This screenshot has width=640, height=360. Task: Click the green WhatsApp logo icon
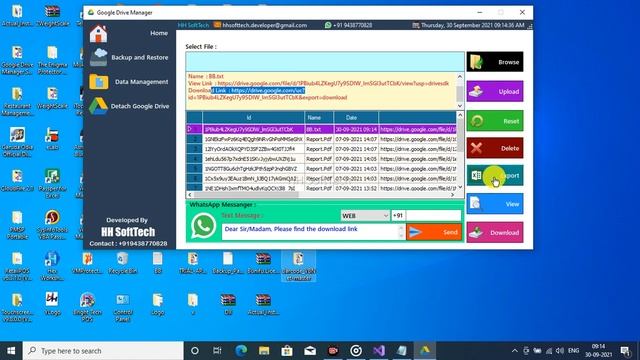pyautogui.click(x=203, y=226)
